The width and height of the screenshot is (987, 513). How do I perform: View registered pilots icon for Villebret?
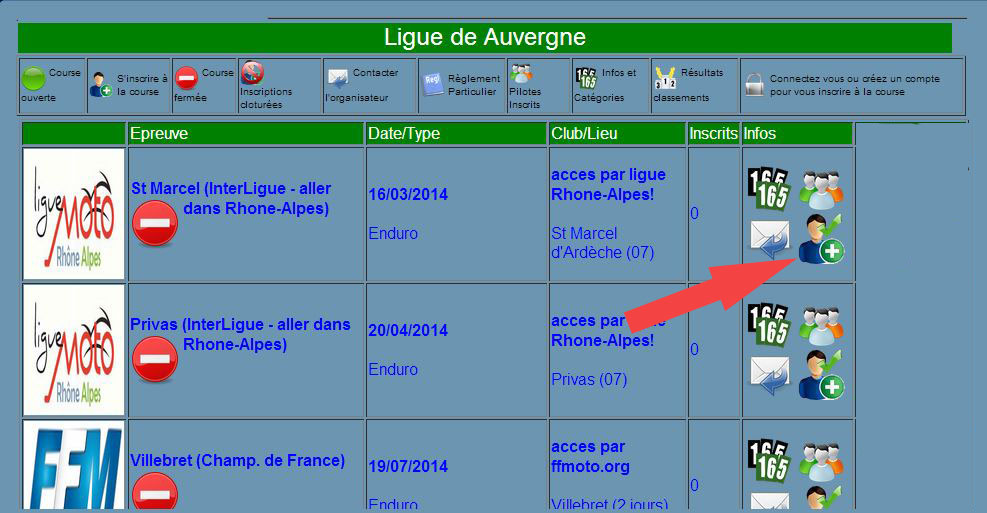click(821, 461)
